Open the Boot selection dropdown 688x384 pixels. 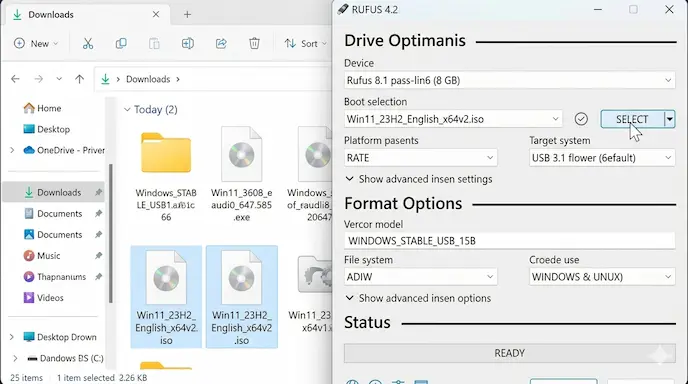coord(453,119)
